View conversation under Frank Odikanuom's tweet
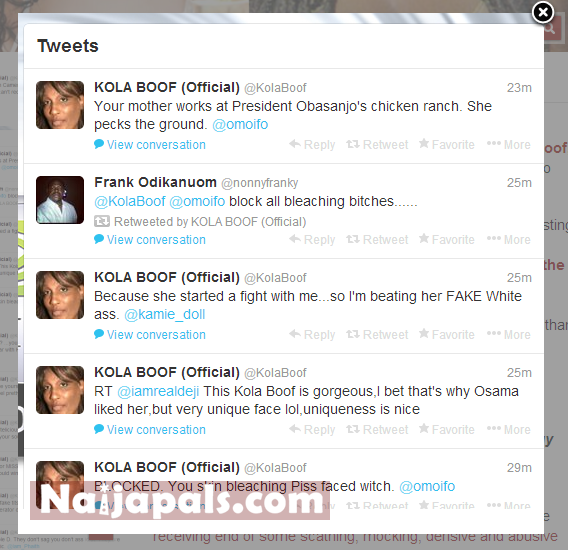Screen dimensions: 568x550 coord(150,239)
